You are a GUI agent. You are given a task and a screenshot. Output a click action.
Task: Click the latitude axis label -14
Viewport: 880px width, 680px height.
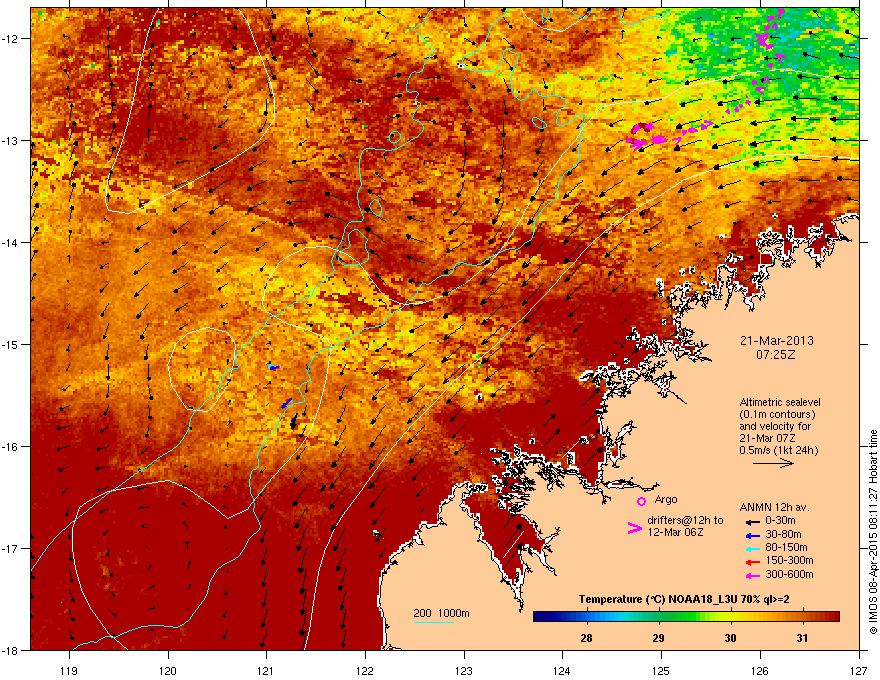point(11,242)
